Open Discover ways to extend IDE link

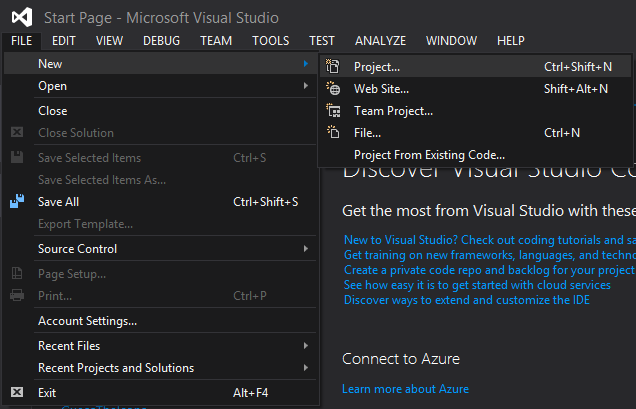click(x=466, y=300)
